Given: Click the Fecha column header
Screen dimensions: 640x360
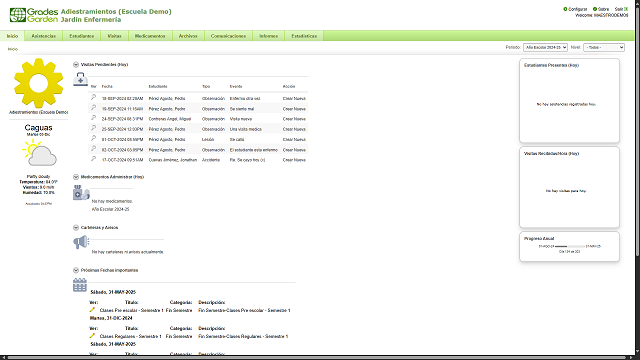Looking at the screenshot, I should [x=107, y=87].
